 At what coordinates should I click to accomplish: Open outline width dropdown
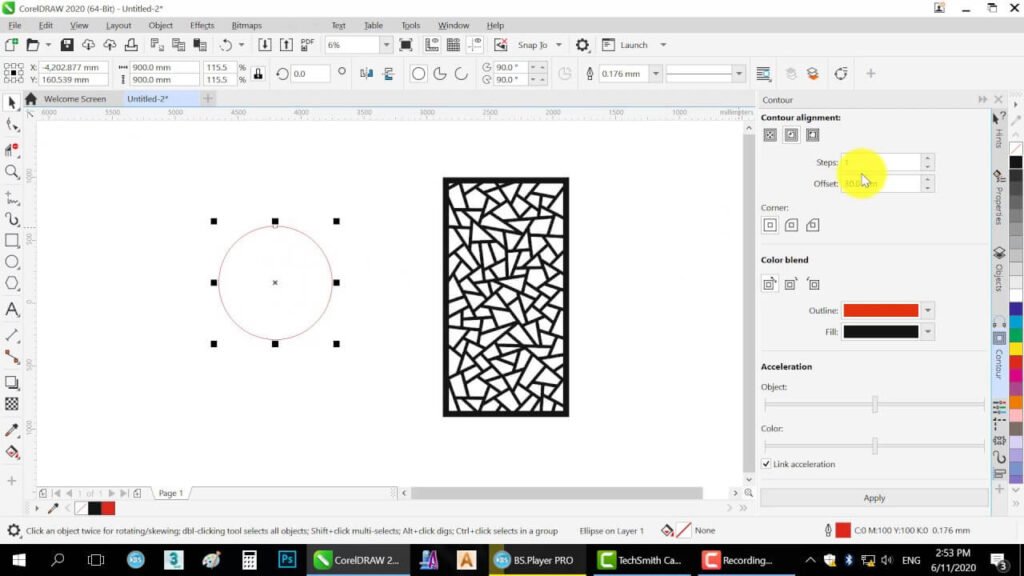point(655,74)
